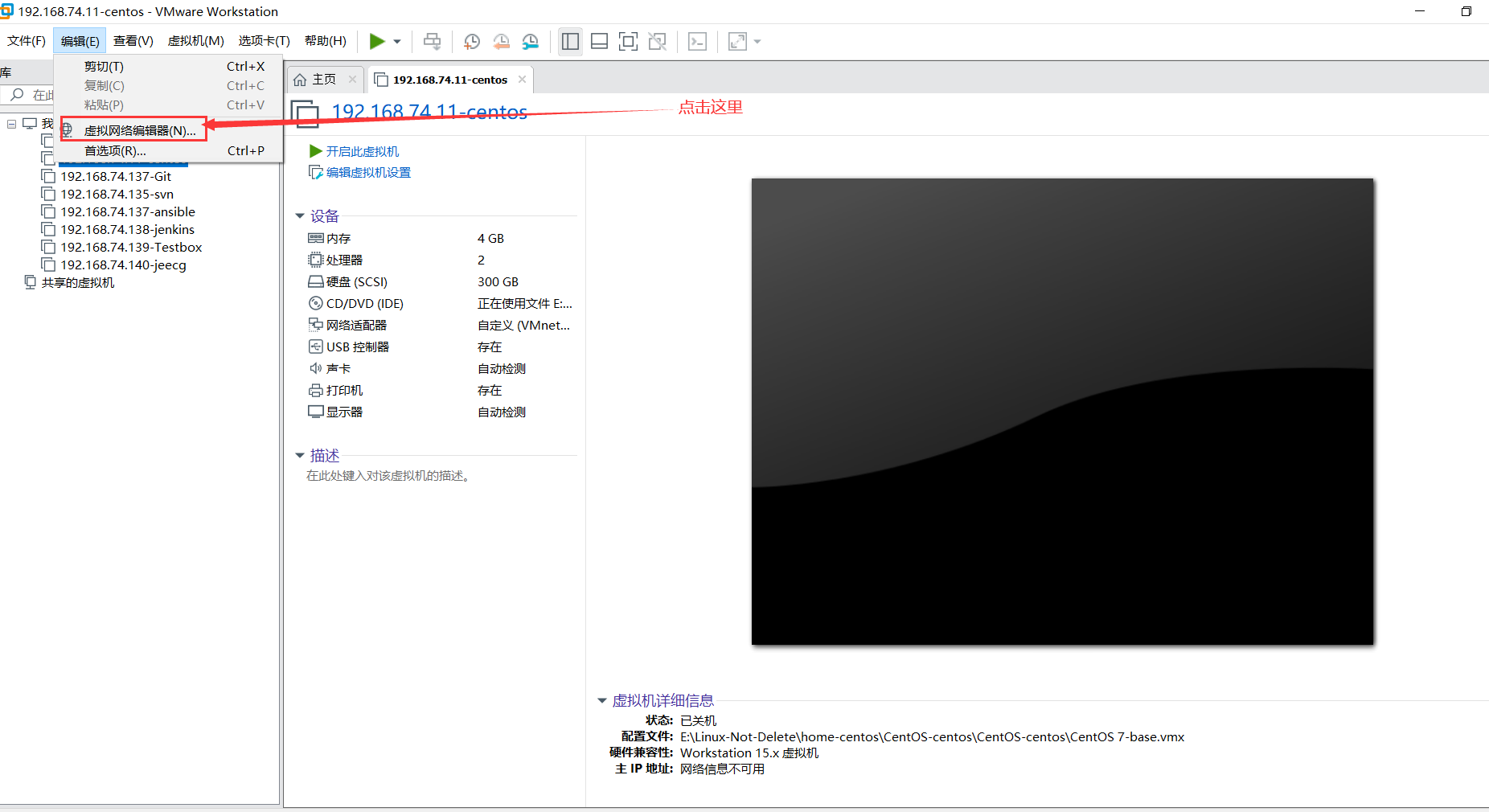Click the Processors (处理器) device row
The width and height of the screenshot is (1489, 812).
441,260
